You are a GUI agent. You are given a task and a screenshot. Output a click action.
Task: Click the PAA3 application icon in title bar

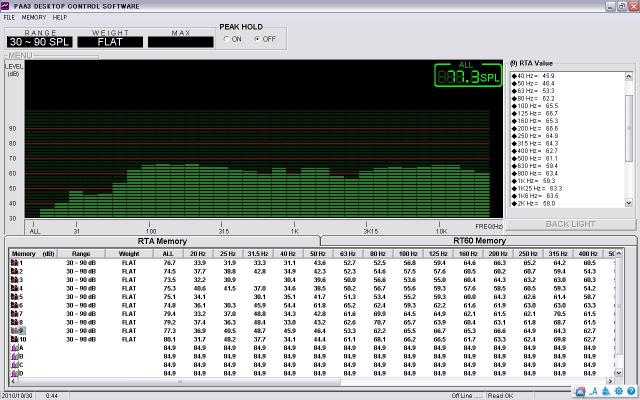5,6
